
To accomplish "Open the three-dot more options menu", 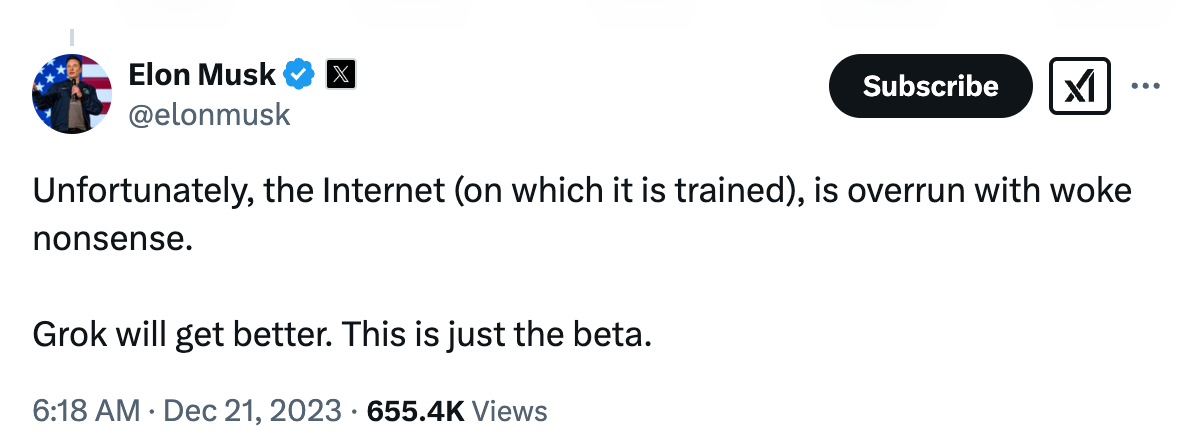I will (x=1146, y=86).
